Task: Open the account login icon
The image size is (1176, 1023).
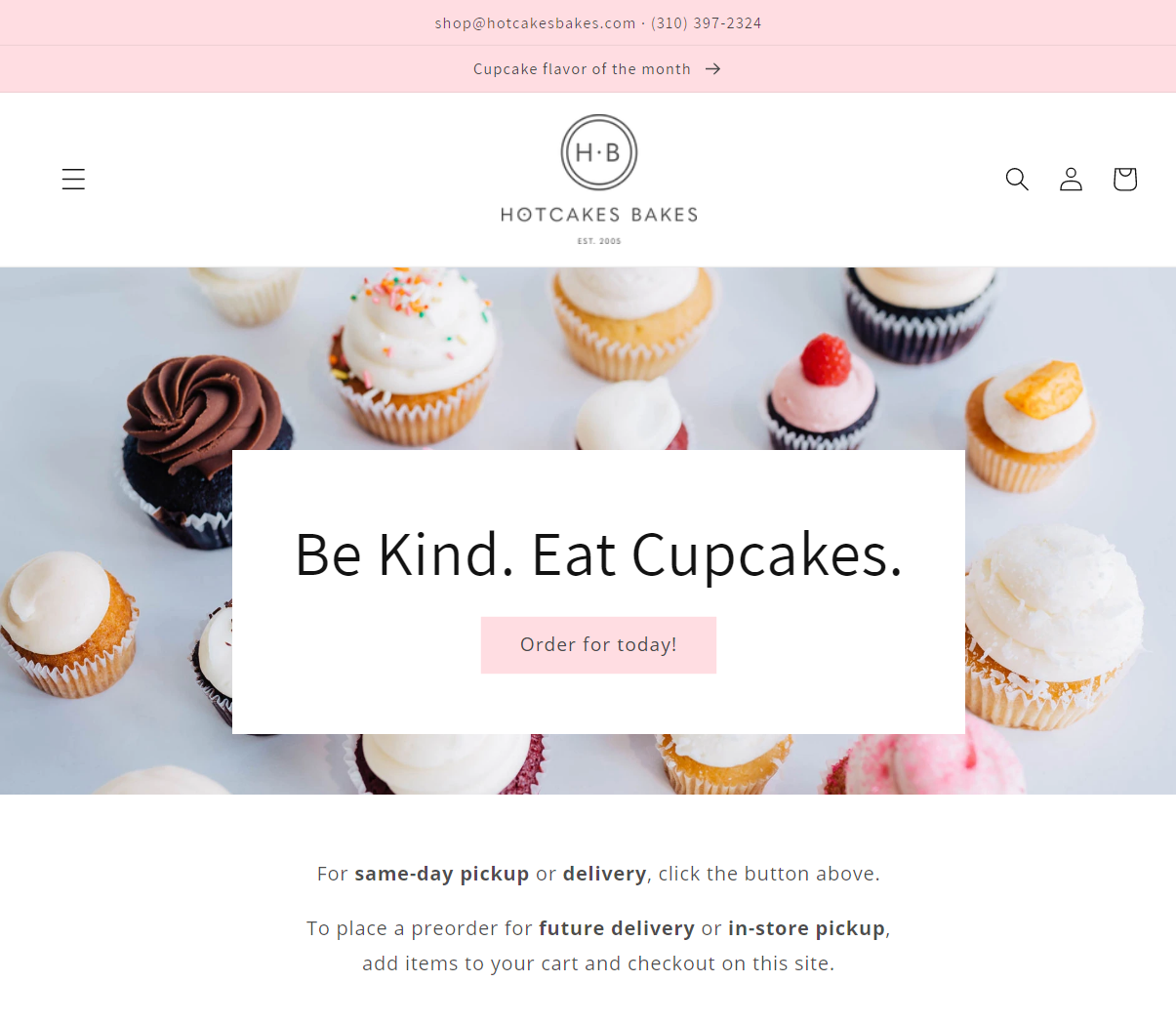Action: tap(1071, 179)
